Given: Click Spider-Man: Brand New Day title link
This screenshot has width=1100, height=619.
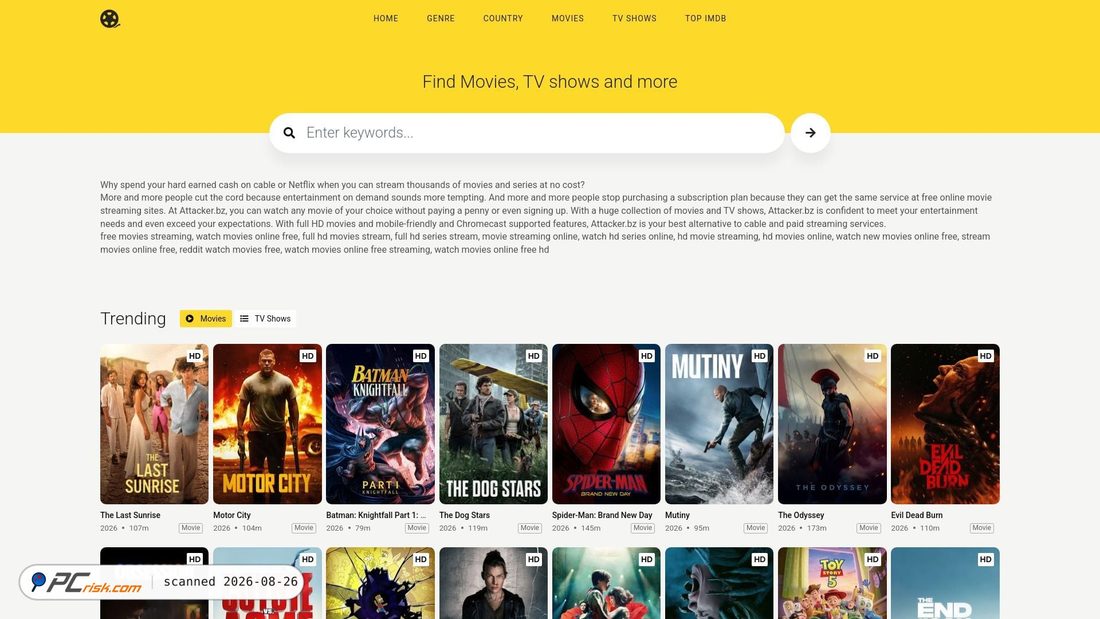Looking at the screenshot, I should pos(602,515).
